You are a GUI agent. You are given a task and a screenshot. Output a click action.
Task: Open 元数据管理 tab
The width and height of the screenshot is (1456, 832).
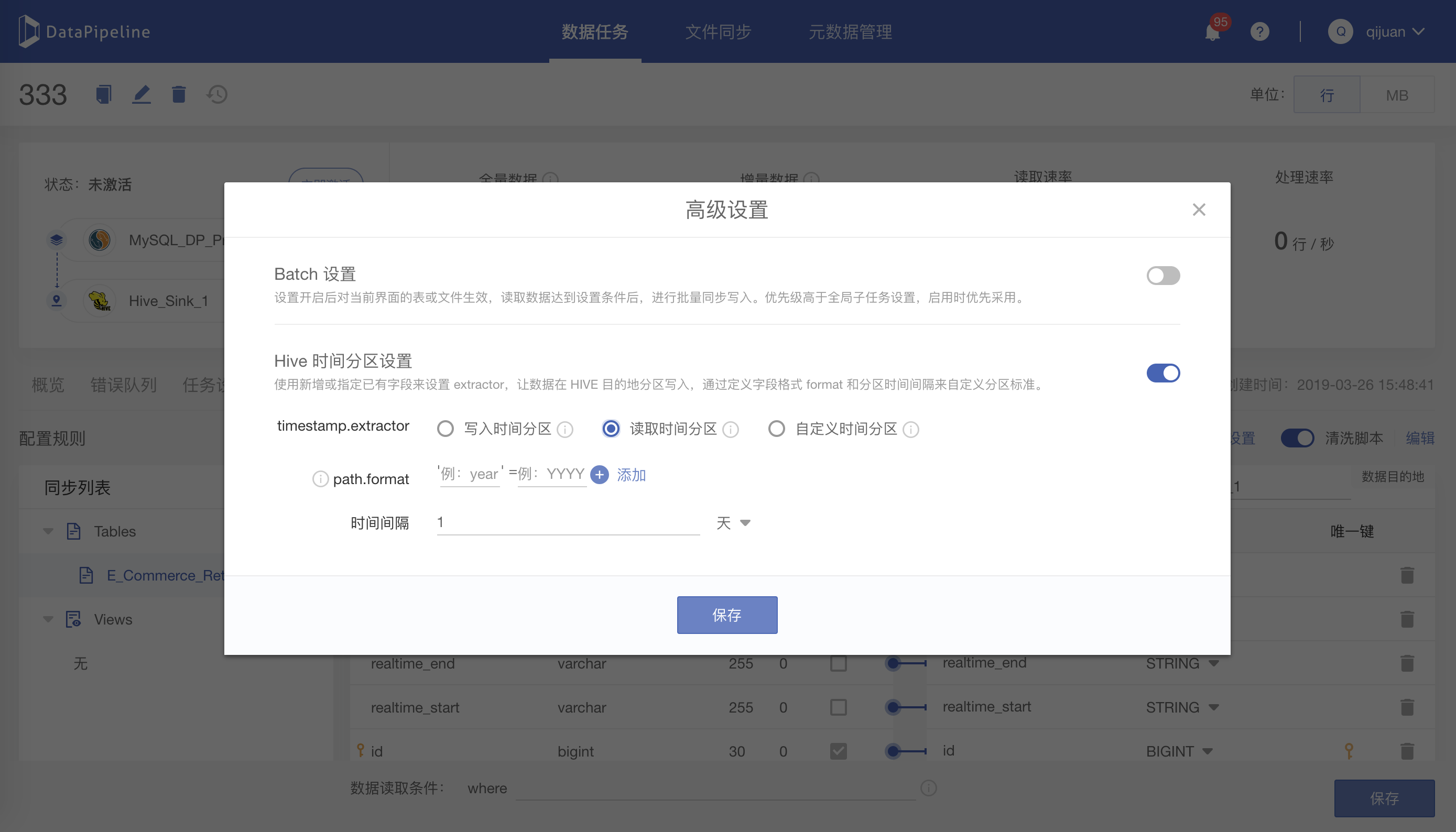[x=850, y=32]
